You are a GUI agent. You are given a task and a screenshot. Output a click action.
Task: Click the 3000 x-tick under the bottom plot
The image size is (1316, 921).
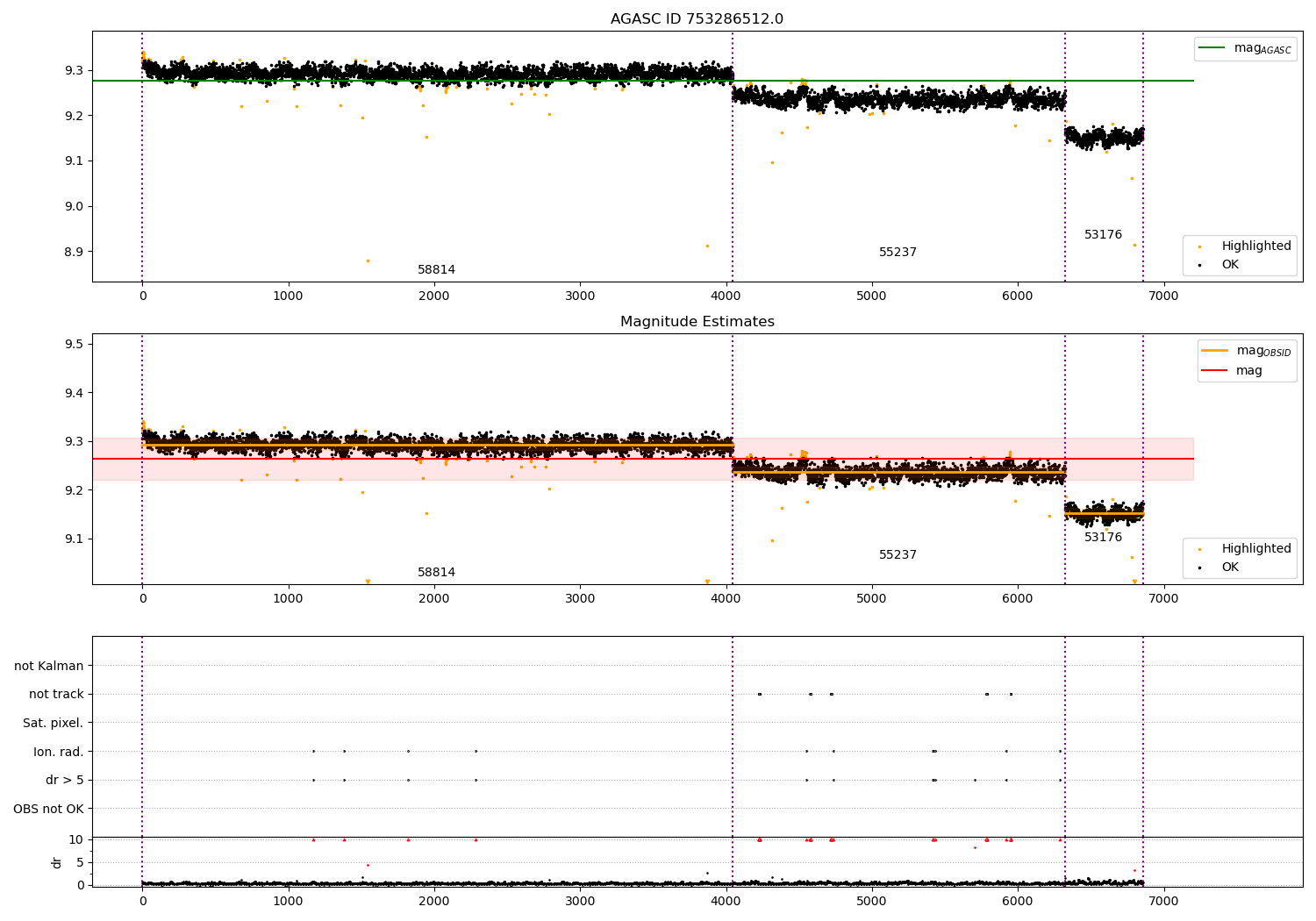click(580, 901)
